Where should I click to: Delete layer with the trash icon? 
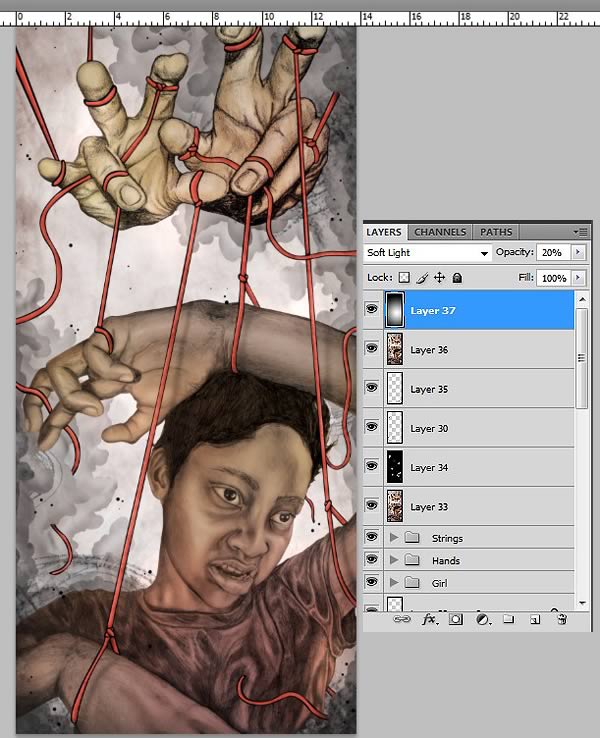(561, 619)
